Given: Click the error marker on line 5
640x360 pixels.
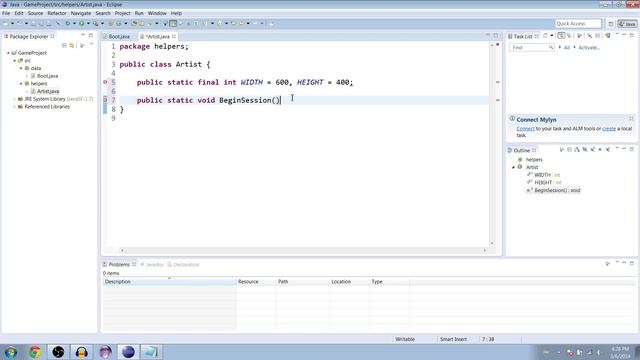Looking at the screenshot, I should tap(105, 82).
